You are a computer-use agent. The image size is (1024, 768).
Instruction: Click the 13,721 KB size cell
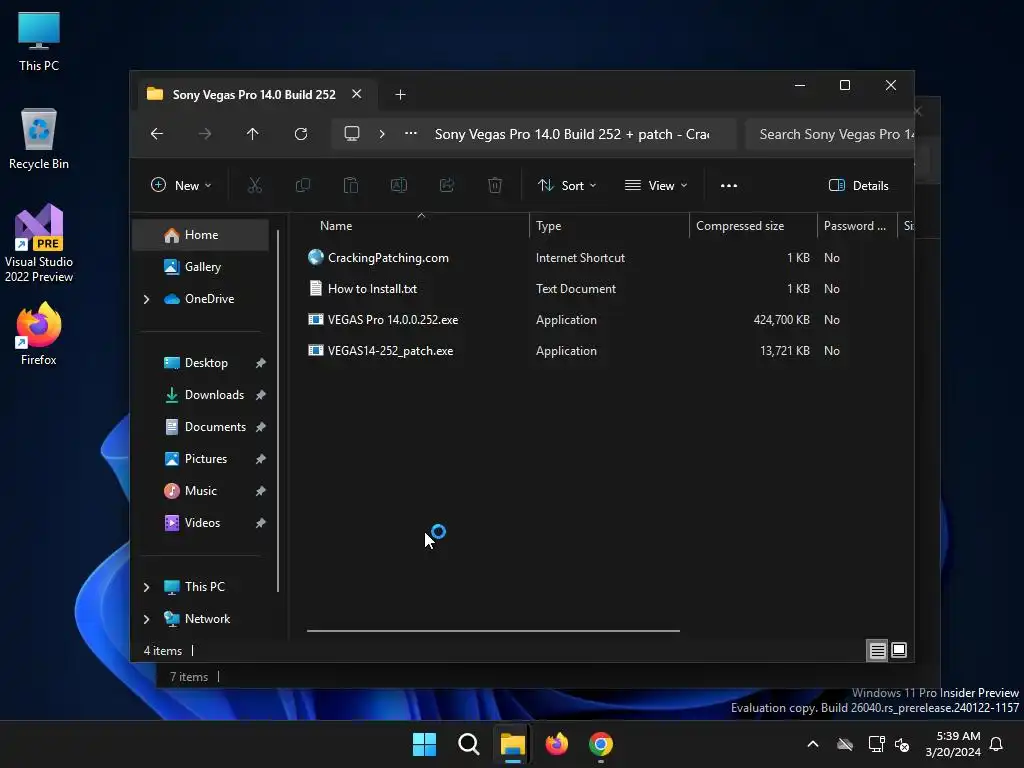[784, 351]
